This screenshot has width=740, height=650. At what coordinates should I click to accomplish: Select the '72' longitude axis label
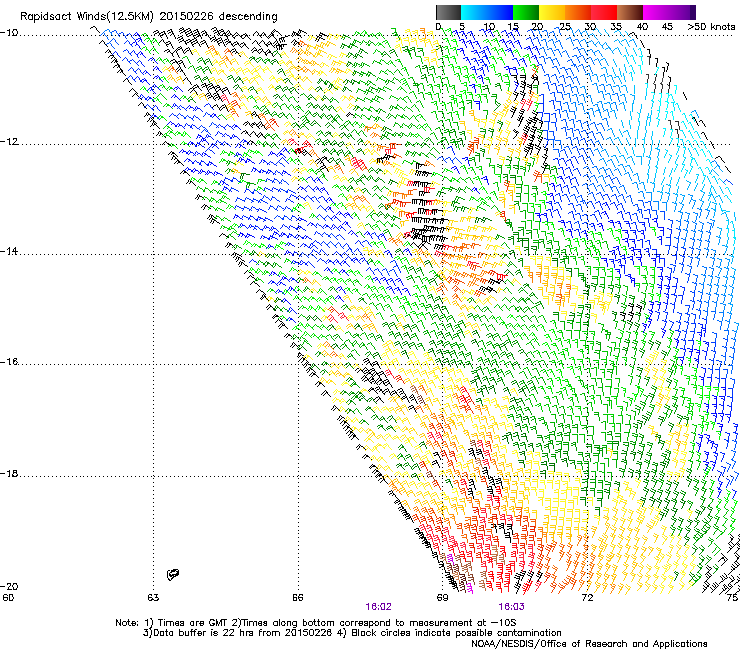587,598
